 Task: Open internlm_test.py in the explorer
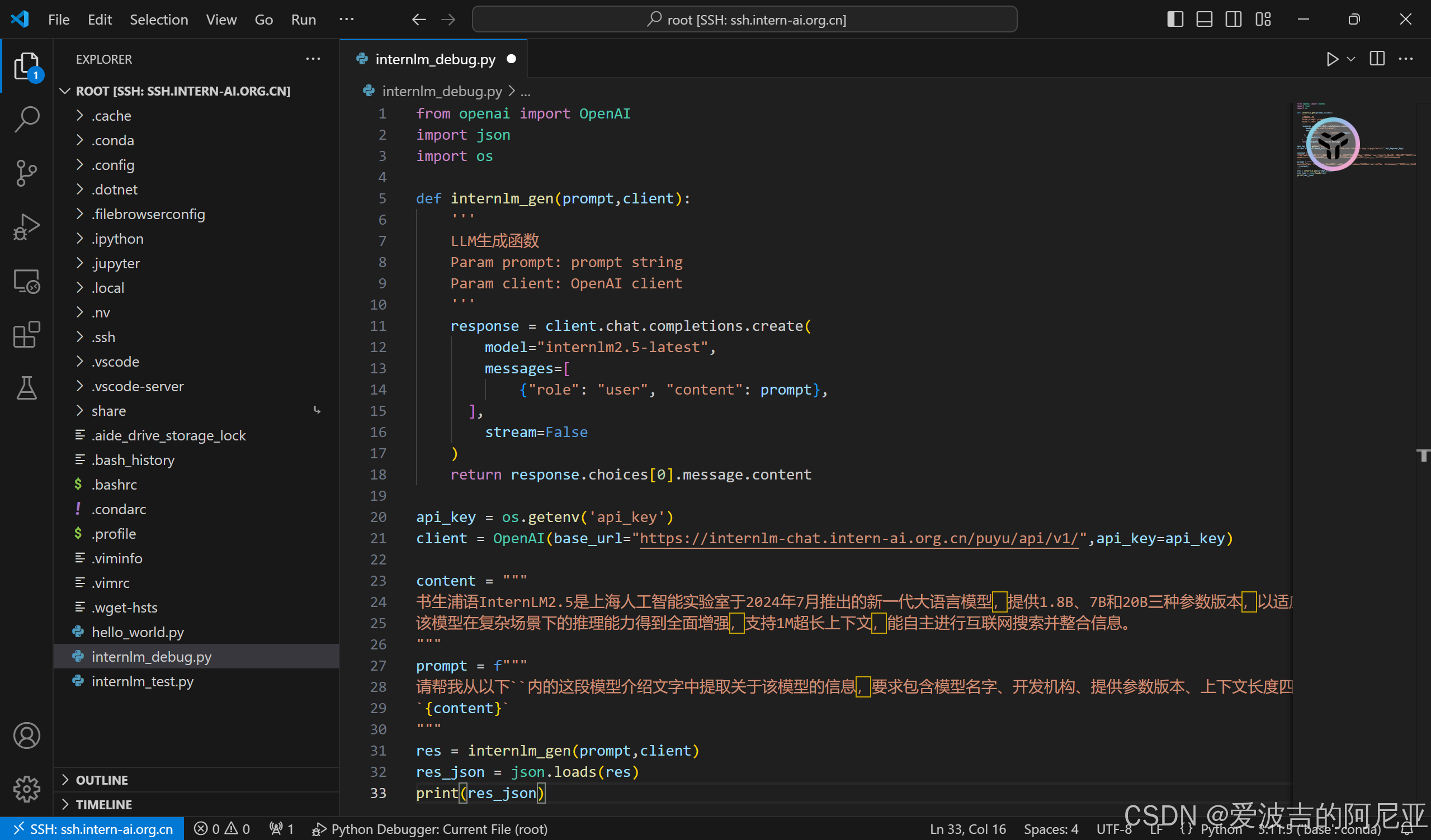(142, 681)
